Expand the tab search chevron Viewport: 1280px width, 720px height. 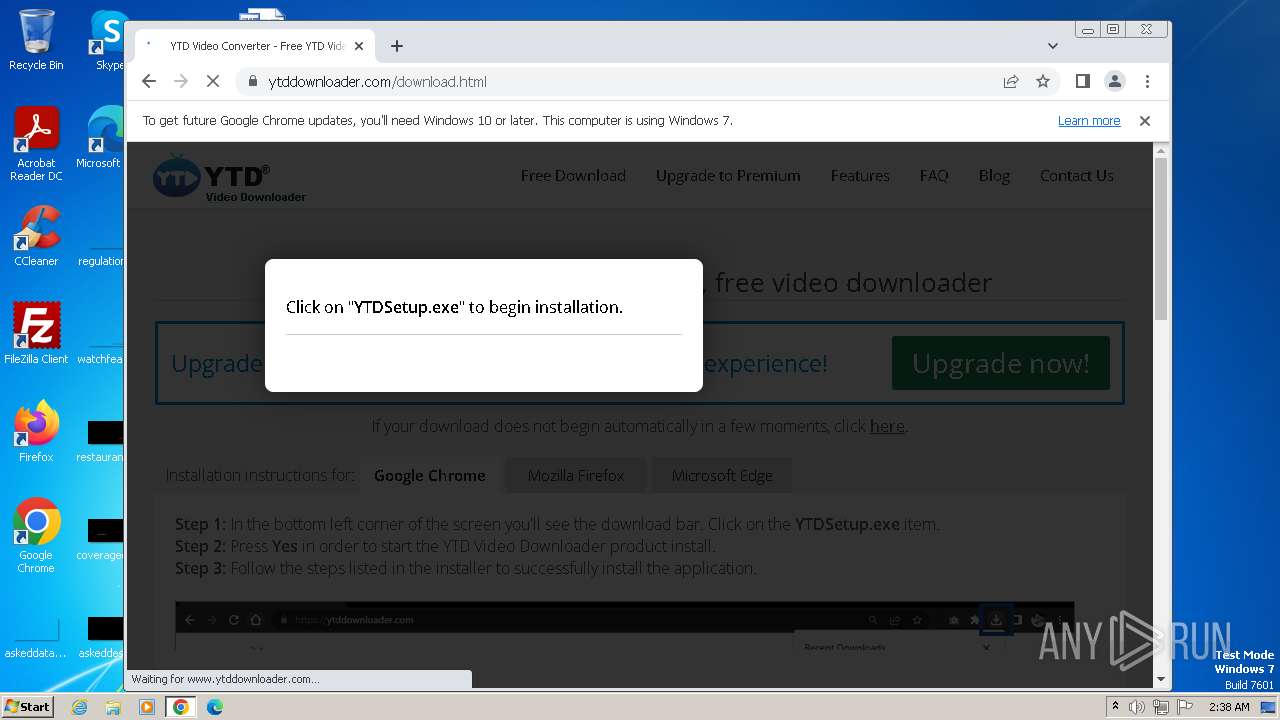1052,46
